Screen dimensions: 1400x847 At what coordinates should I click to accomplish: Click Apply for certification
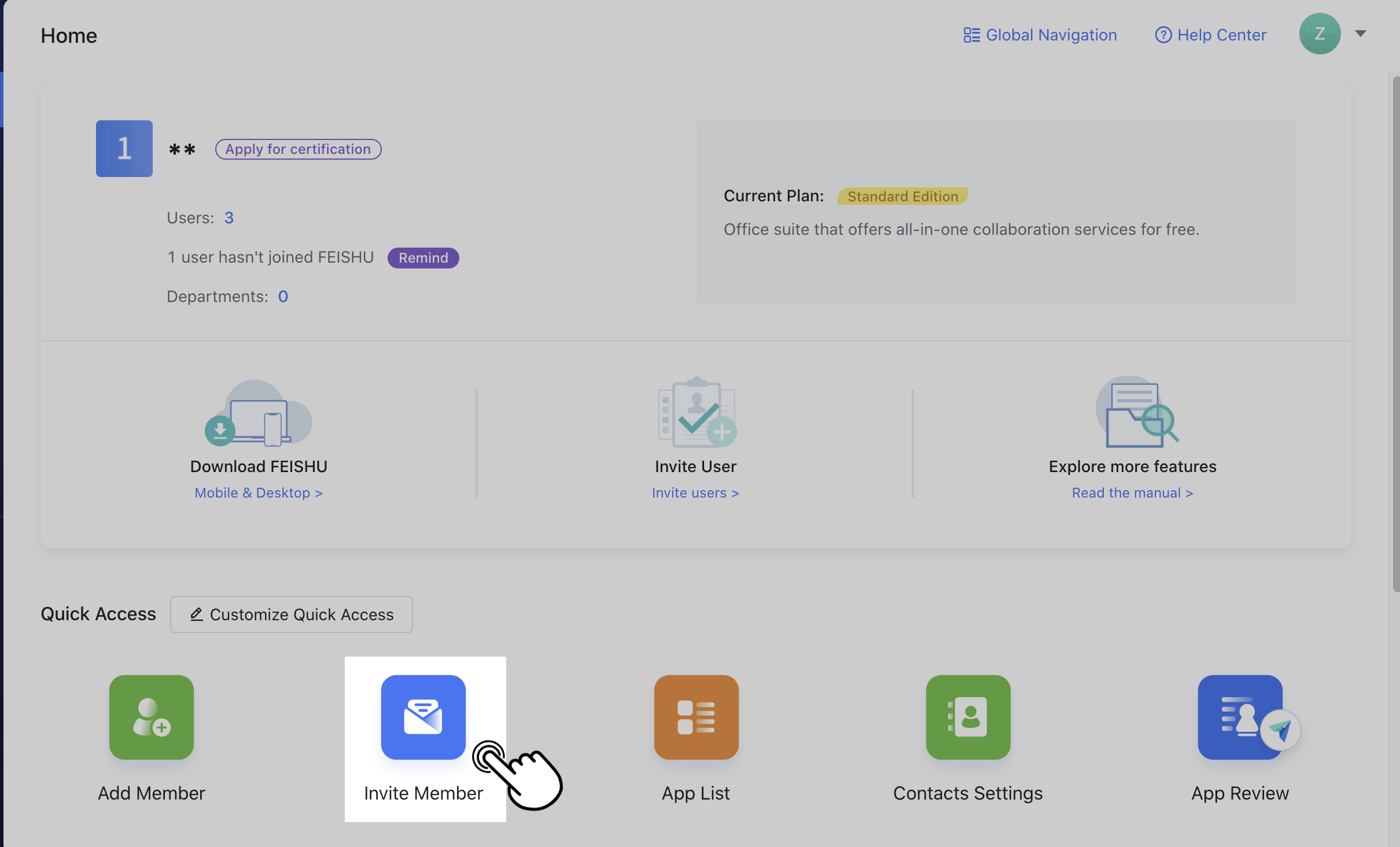(297, 149)
